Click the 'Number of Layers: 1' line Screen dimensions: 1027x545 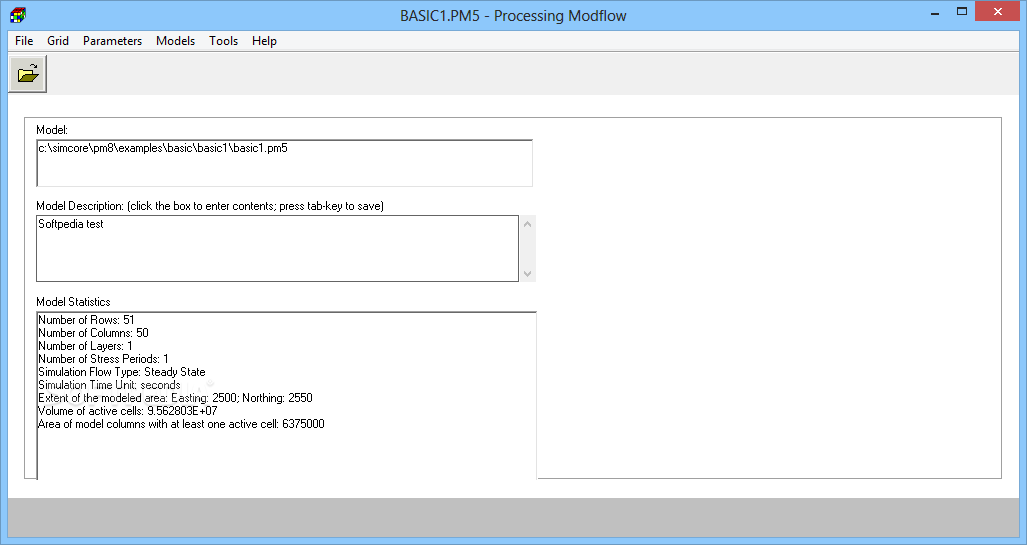point(85,346)
